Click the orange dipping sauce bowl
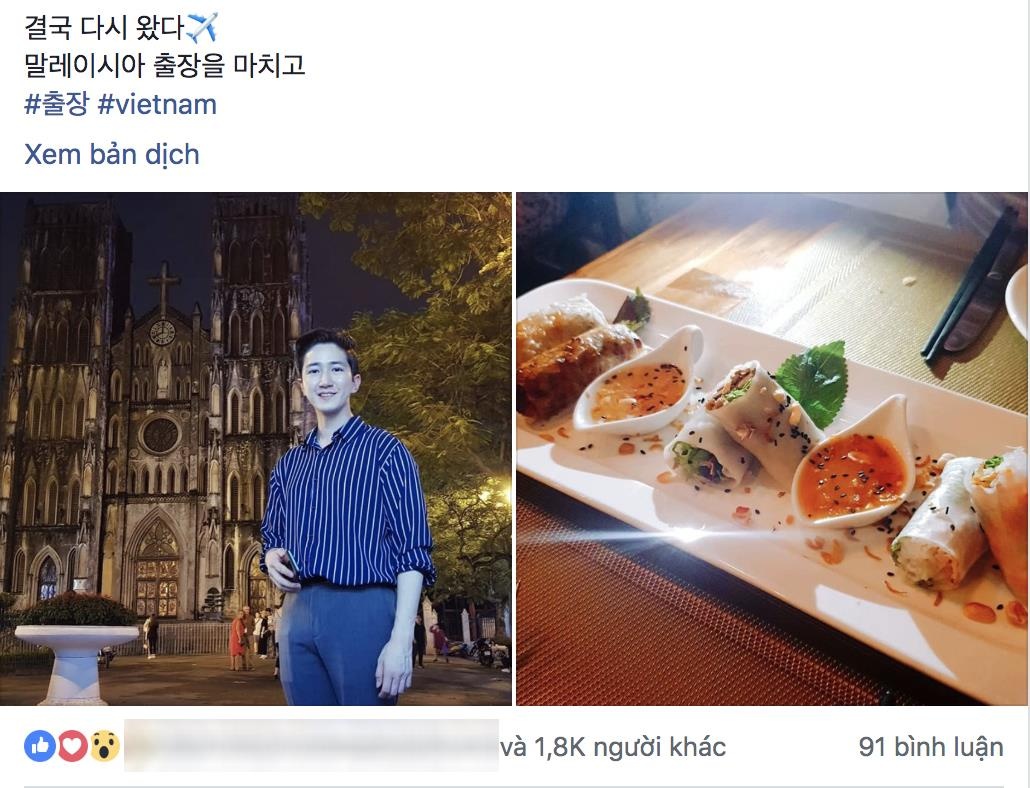This screenshot has width=1030, height=788. coord(852,475)
